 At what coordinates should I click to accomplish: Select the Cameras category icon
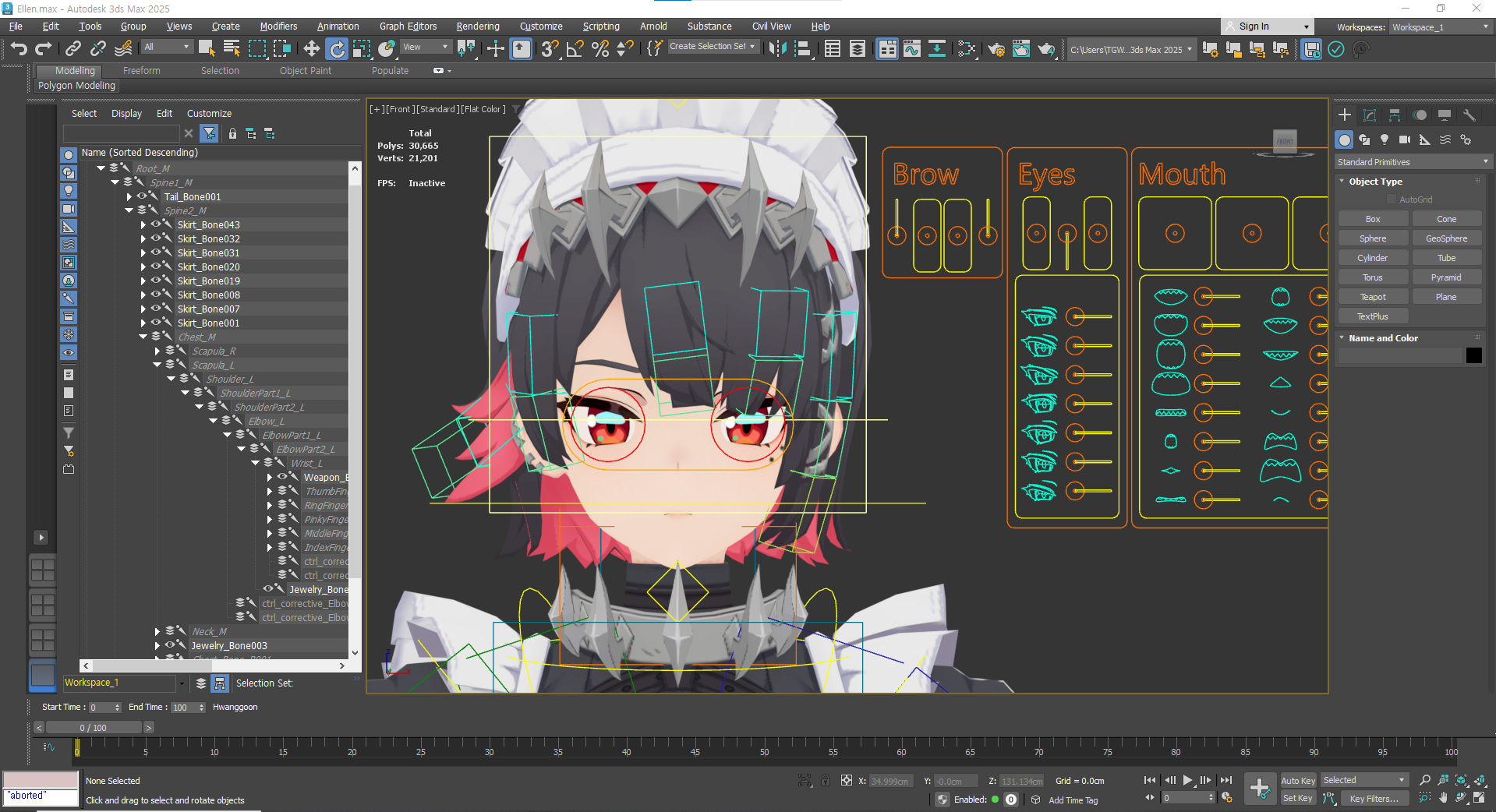(x=1405, y=139)
